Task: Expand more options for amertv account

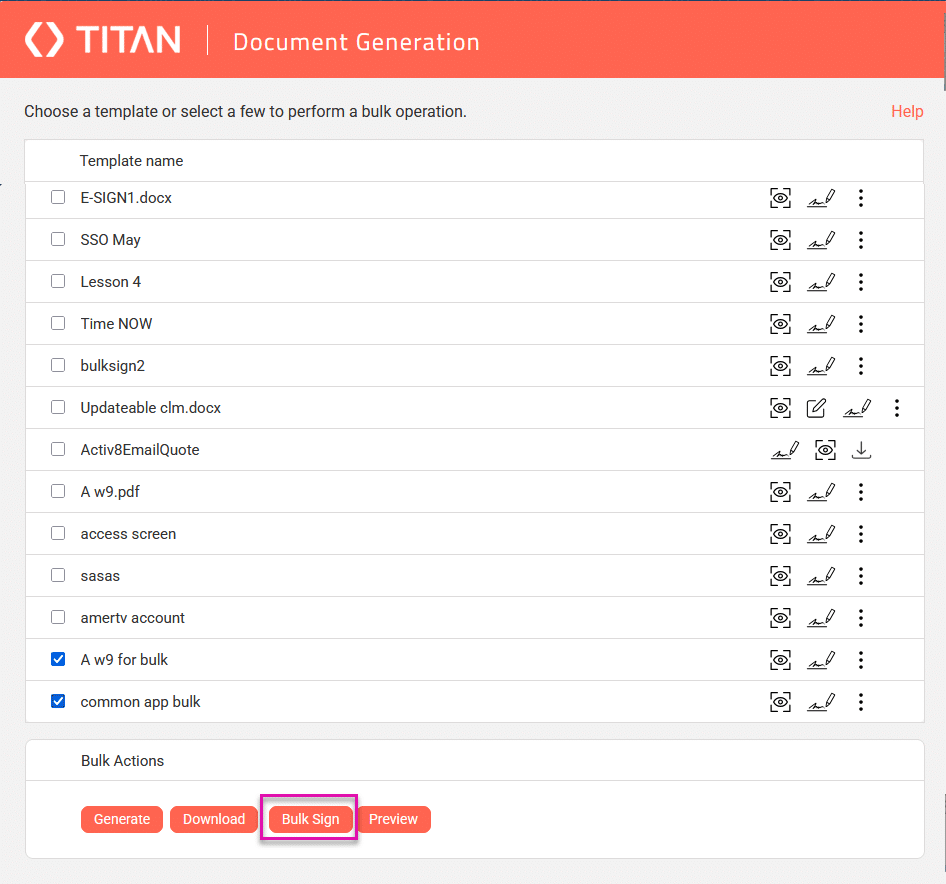Action: click(x=861, y=617)
